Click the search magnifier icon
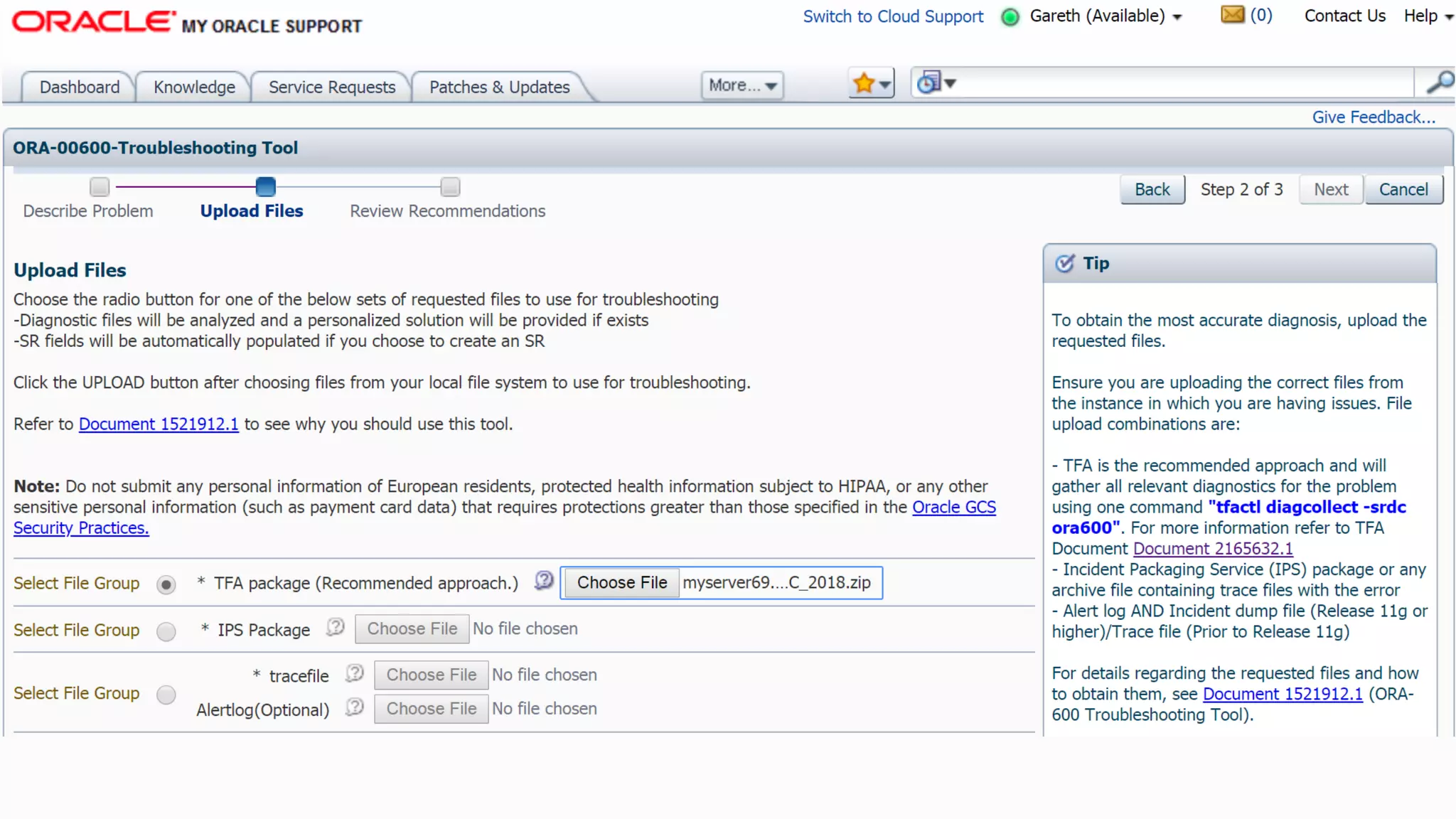 (x=1440, y=83)
